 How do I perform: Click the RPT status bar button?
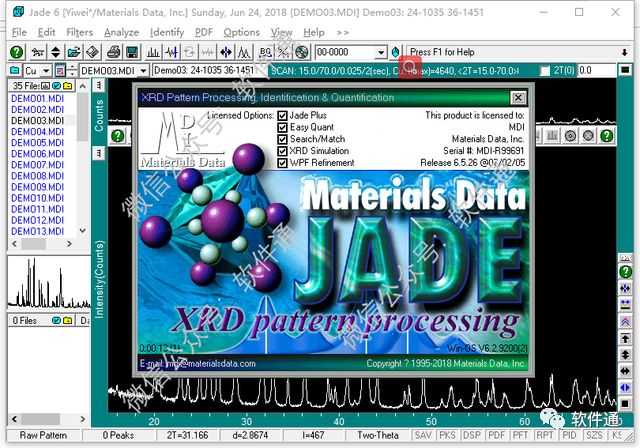[x=545, y=435]
